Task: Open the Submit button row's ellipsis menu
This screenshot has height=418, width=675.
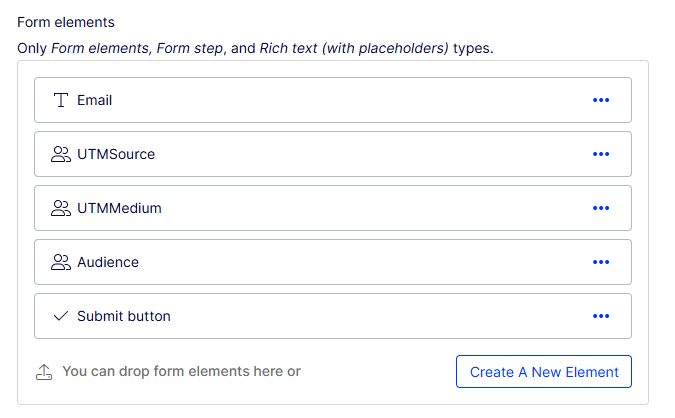Action: click(x=601, y=316)
